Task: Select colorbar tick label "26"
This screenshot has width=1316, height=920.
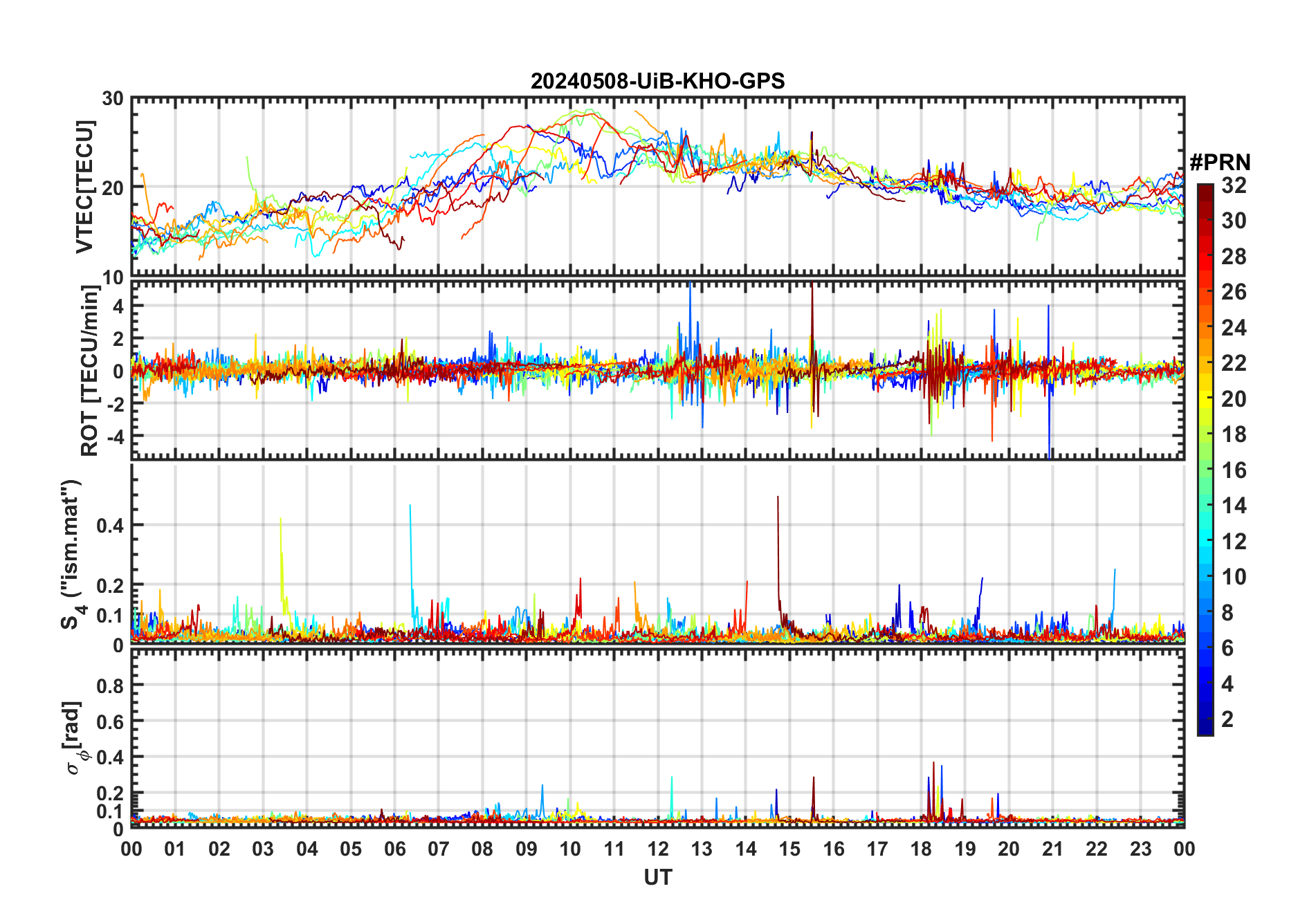Action: [1234, 292]
